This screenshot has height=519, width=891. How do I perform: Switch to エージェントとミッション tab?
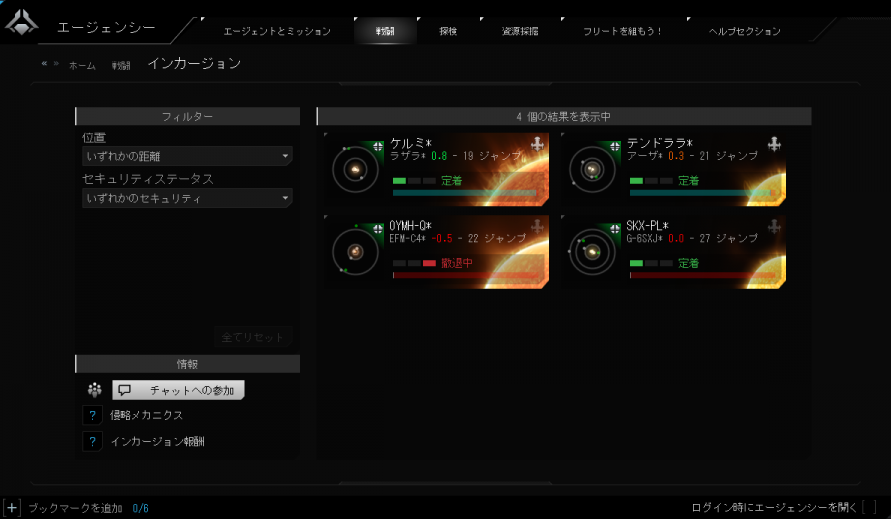pos(277,31)
